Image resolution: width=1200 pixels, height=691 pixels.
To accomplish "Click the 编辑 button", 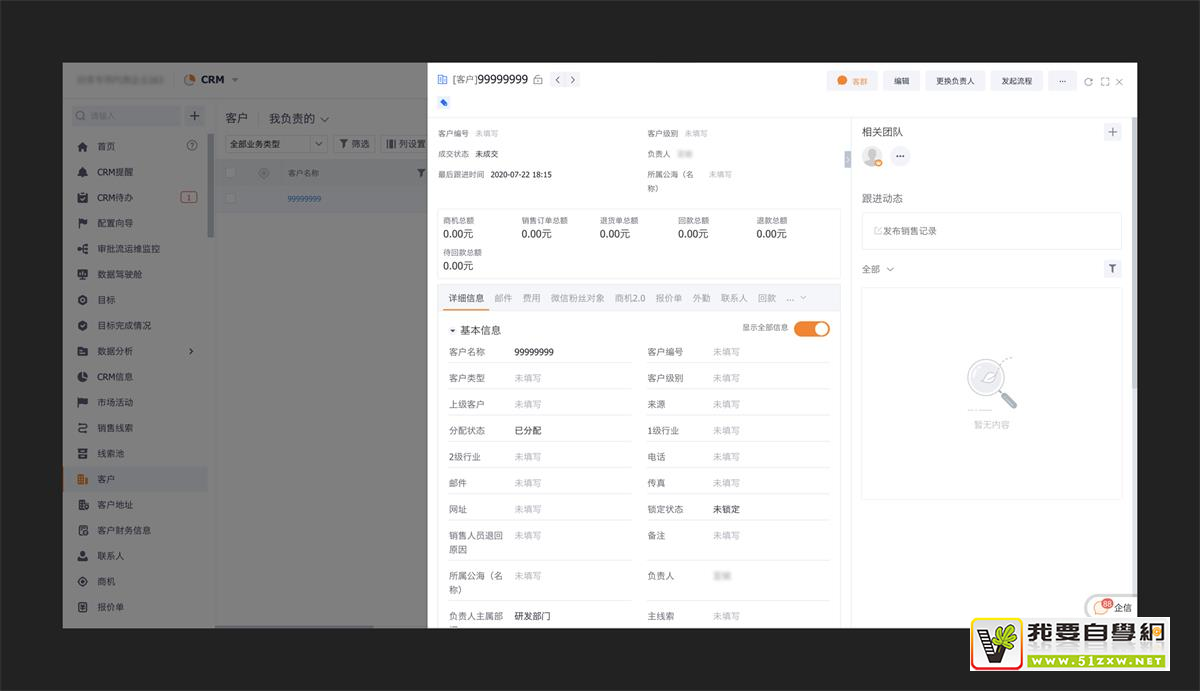I will (901, 81).
